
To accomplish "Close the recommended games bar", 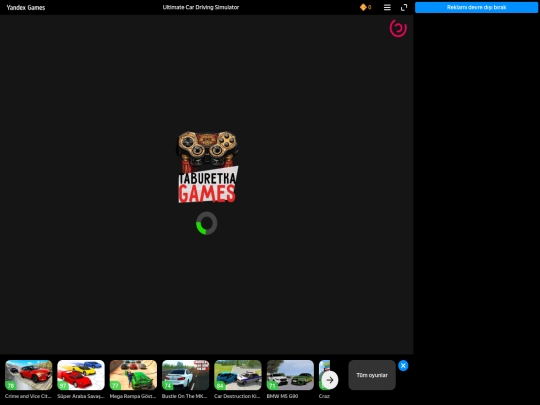I will pos(403,365).
